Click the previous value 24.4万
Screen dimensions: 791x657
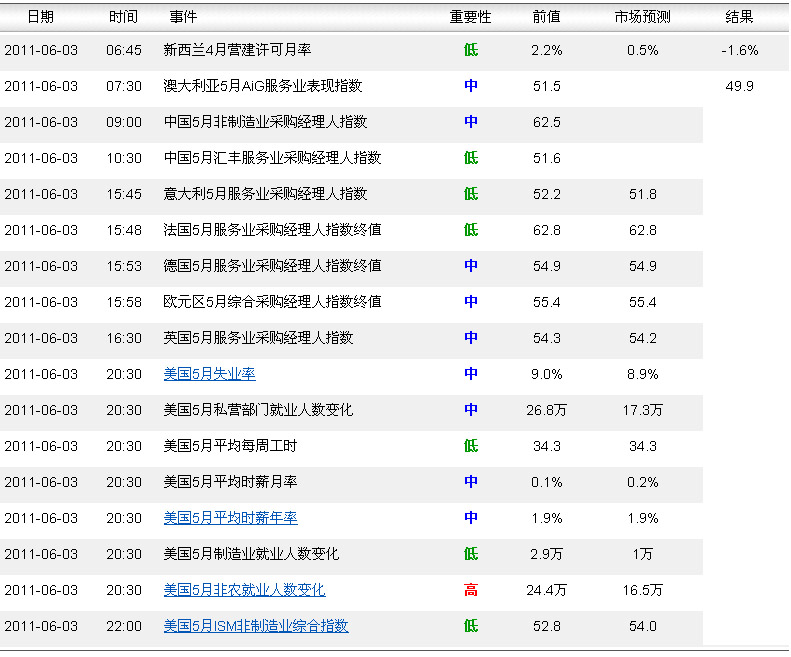pos(546,590)
